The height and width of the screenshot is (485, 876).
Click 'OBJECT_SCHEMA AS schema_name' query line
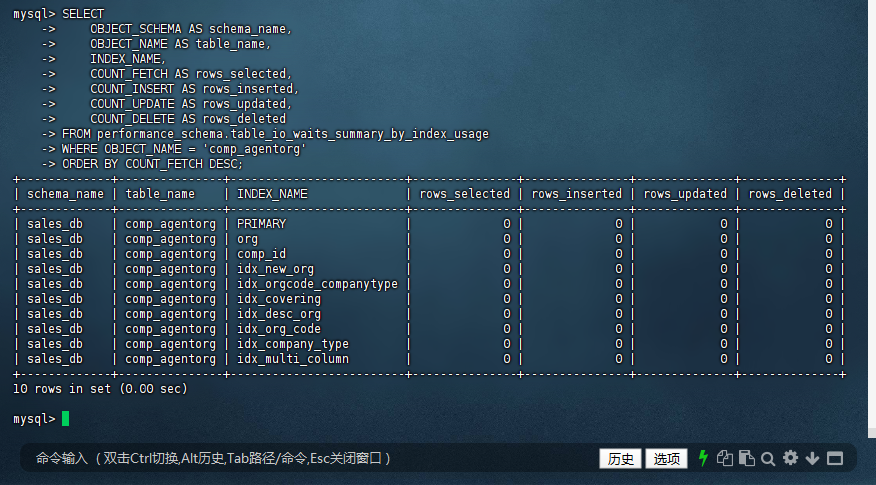(x=191, y=28)
